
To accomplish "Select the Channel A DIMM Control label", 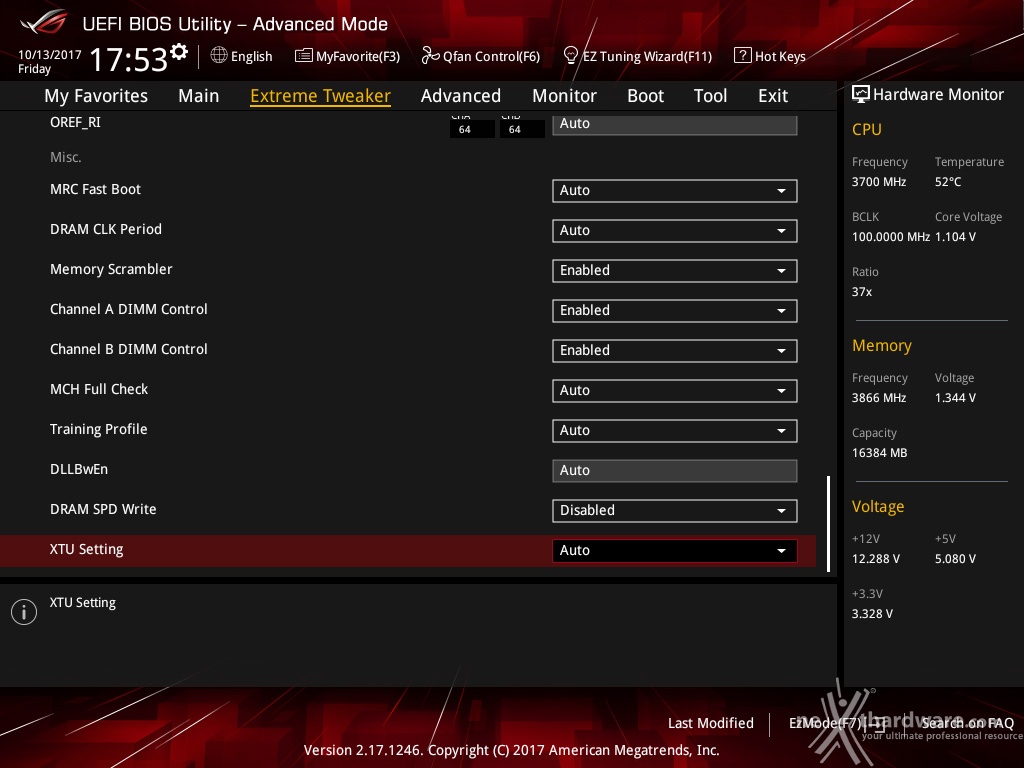I will coord(129,310).
